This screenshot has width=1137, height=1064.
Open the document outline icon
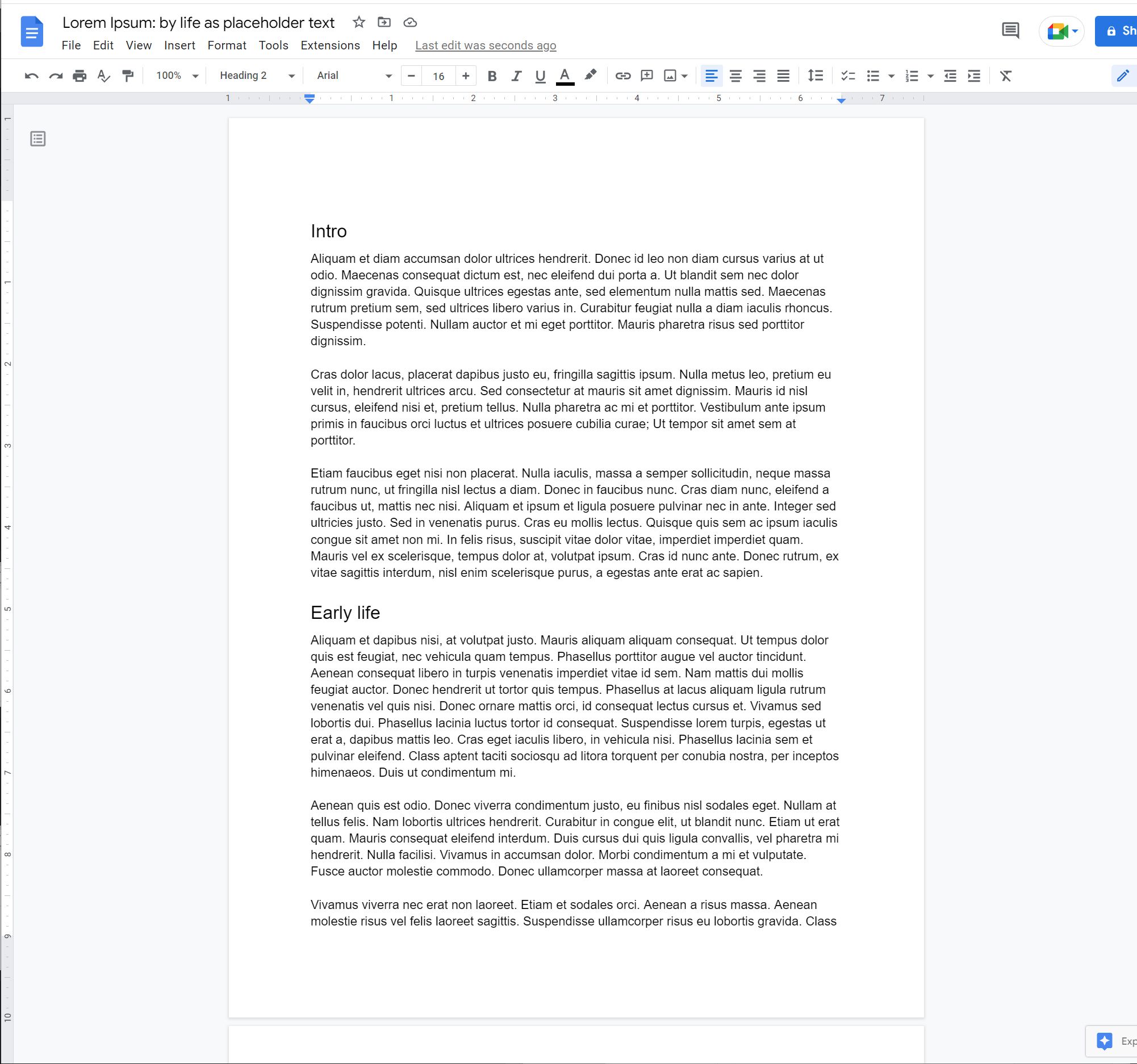pyautogui.click(x=37, y=139)
